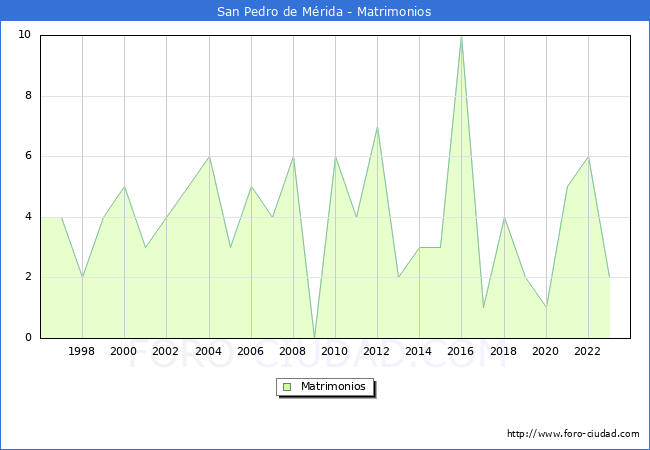Click the Matrimonios legend label
This screenshot has width=650, height=450.
click(x=333, y=387)
